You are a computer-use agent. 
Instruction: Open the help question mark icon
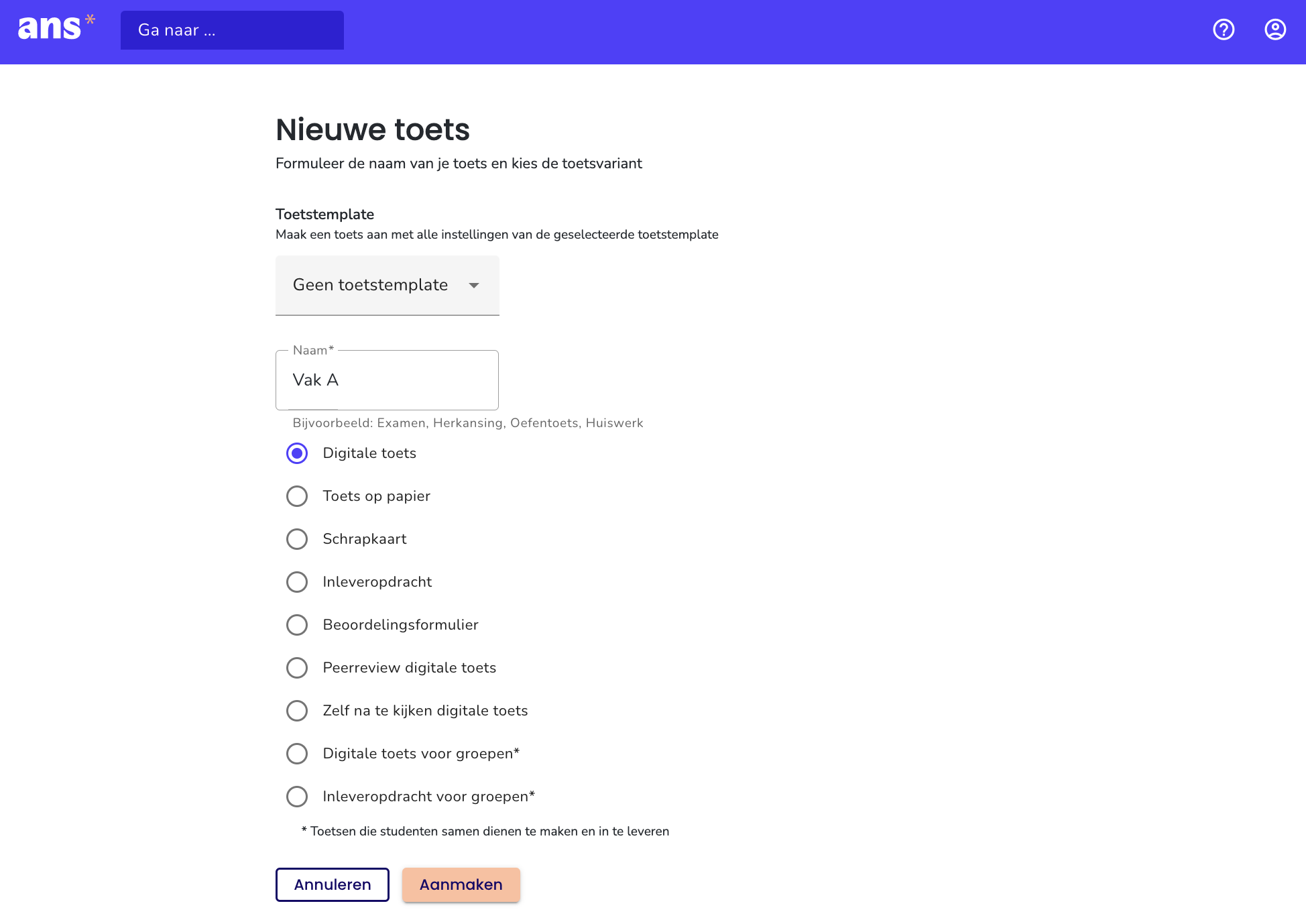click(1224, 30)
